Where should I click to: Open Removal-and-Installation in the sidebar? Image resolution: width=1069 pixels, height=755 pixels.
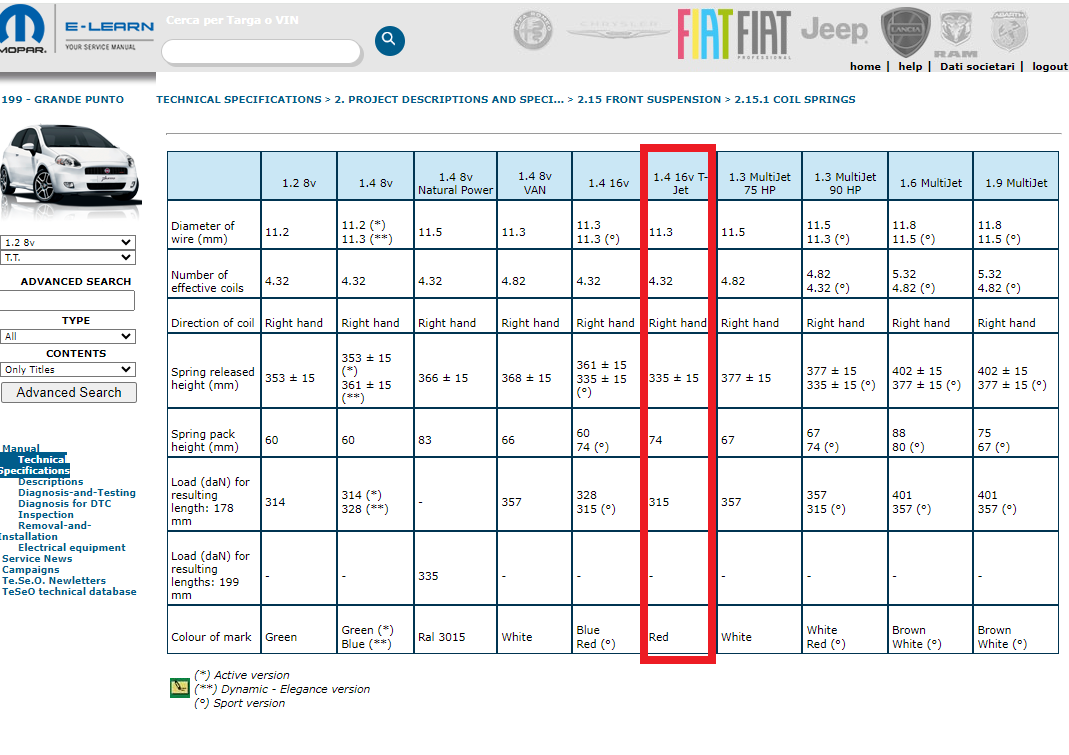click(45, 531)
